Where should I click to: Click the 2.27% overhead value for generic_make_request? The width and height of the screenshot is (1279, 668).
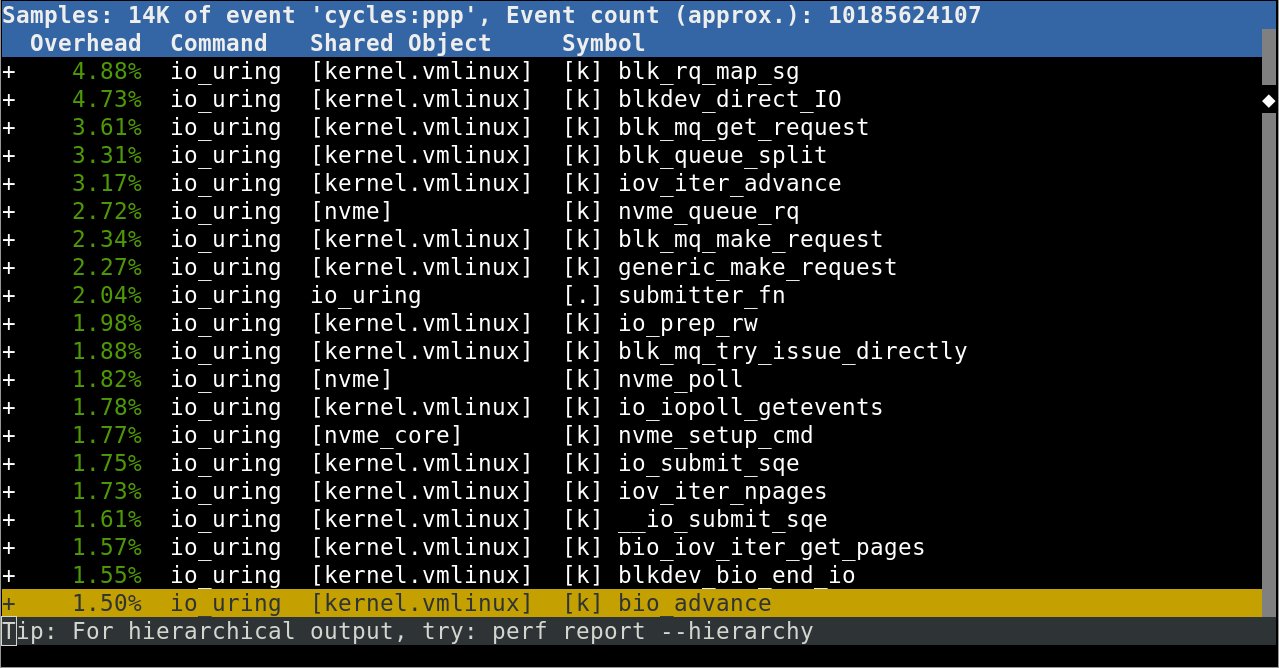(106, 268)
